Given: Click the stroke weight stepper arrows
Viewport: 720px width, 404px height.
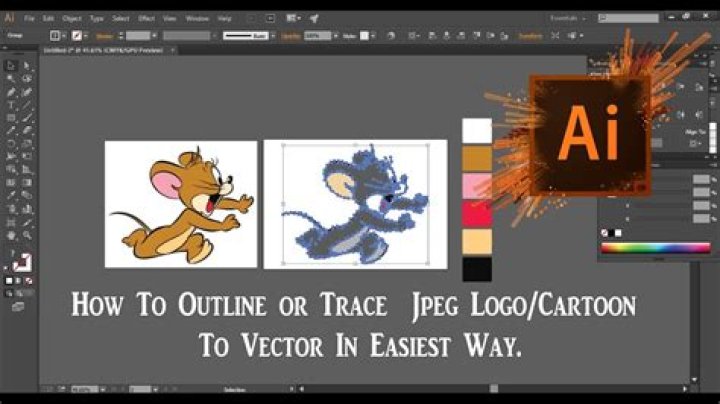Looking at the screenshot, I should pyautogui.click(x=121, y=35).
